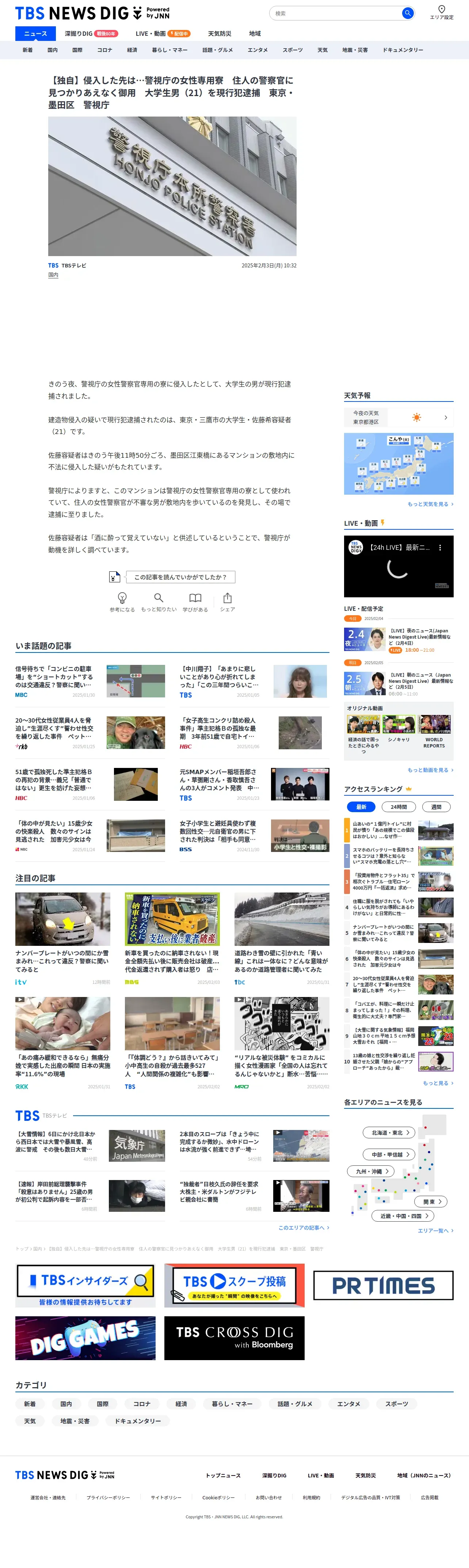The height and width of the screenshot is (1568, 469).
Task: Select the 最新 ranking toggle
Action: tap(361, 807)
